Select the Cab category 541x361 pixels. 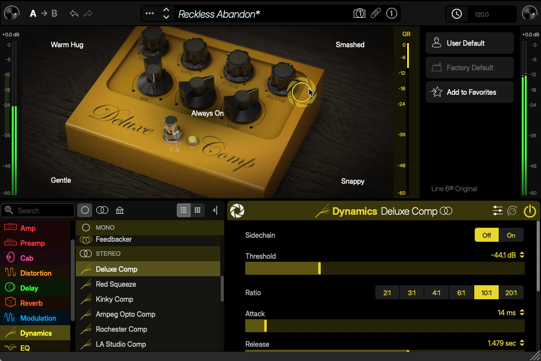point(35,258)
